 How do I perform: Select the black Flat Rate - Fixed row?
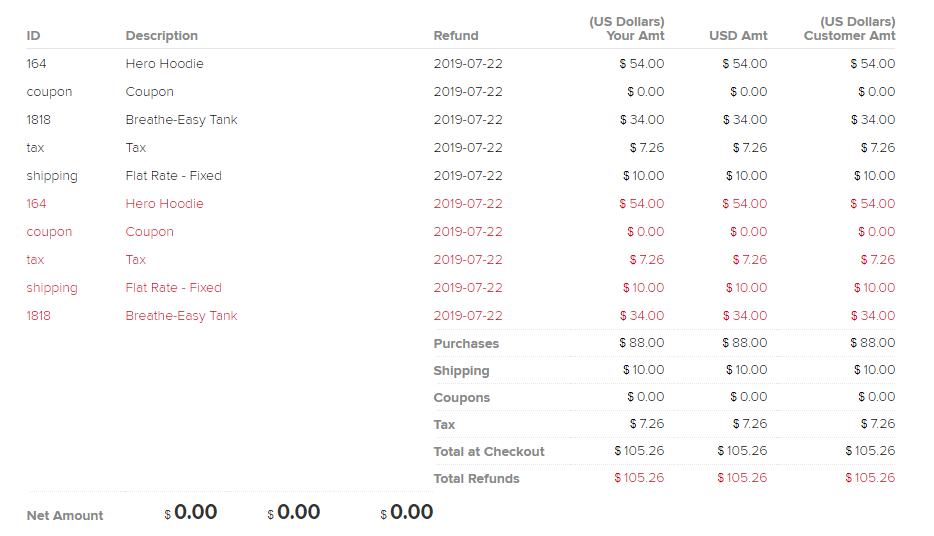(460, 176)
